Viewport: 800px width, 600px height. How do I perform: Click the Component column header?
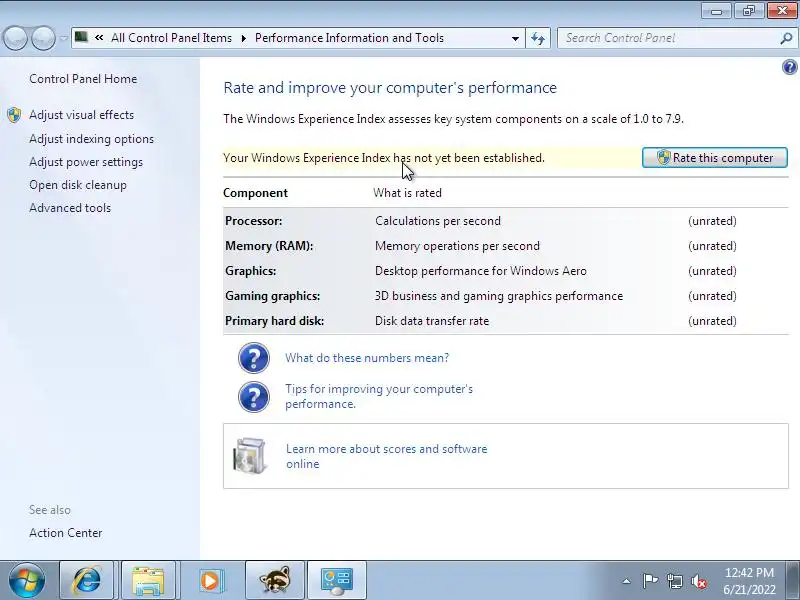[x=256, y=193]
